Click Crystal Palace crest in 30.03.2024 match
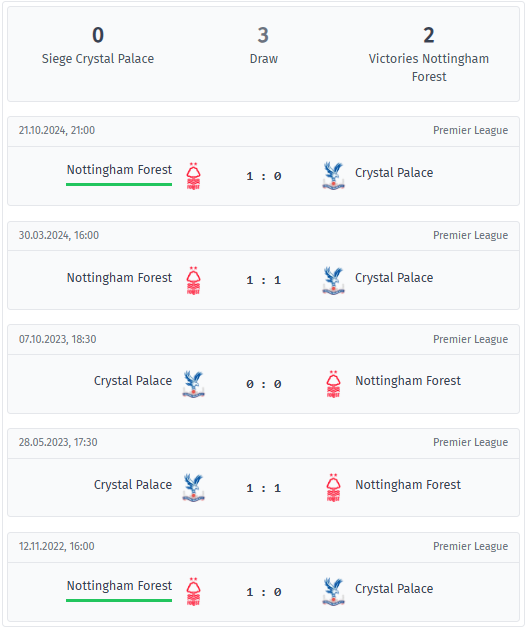The width and height of the screenshot is (526, 628). point(333,280)
